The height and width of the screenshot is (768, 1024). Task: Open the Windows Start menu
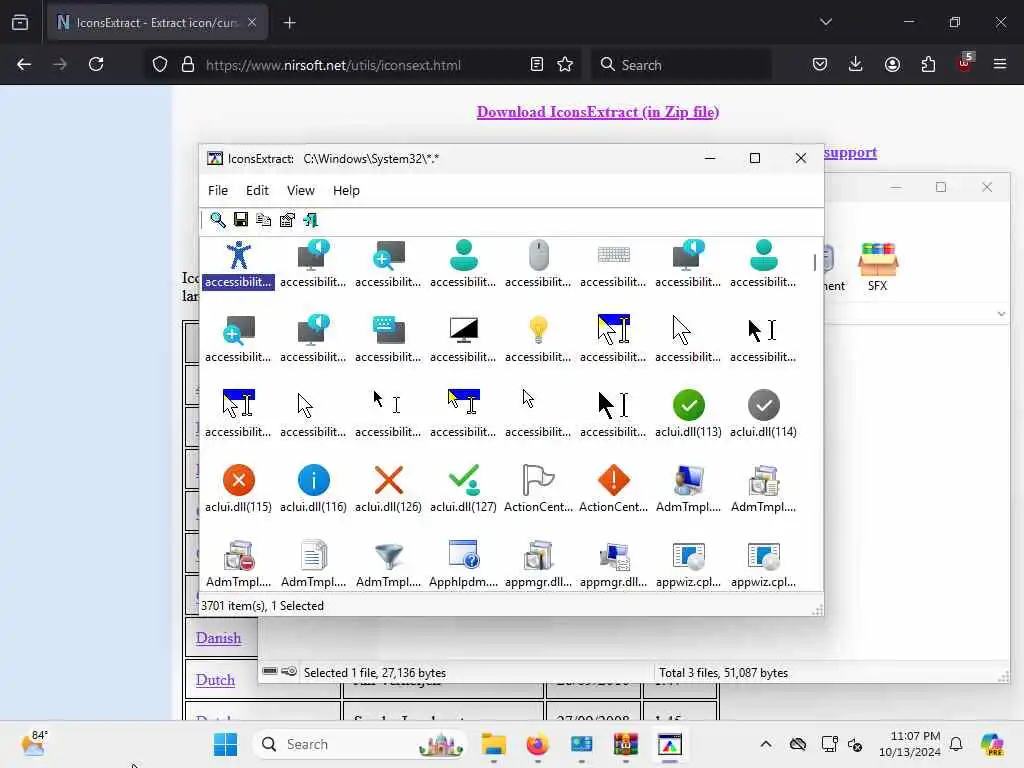point(225,744)
